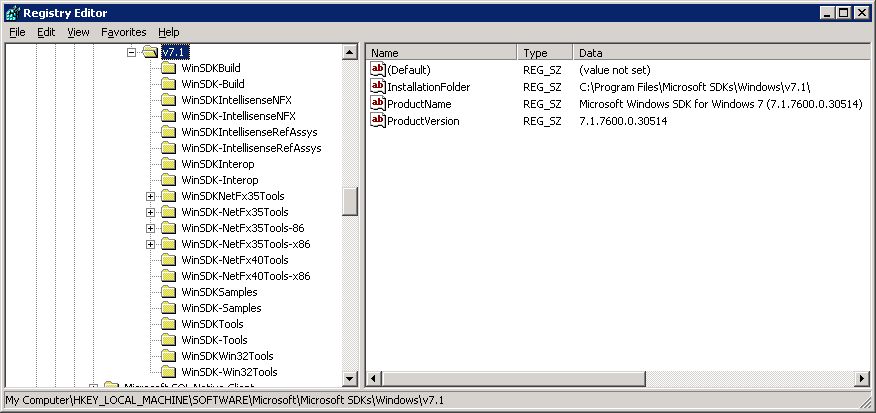Open the Help menu
The image size is (876, 413).
click(x=169, y=32)
